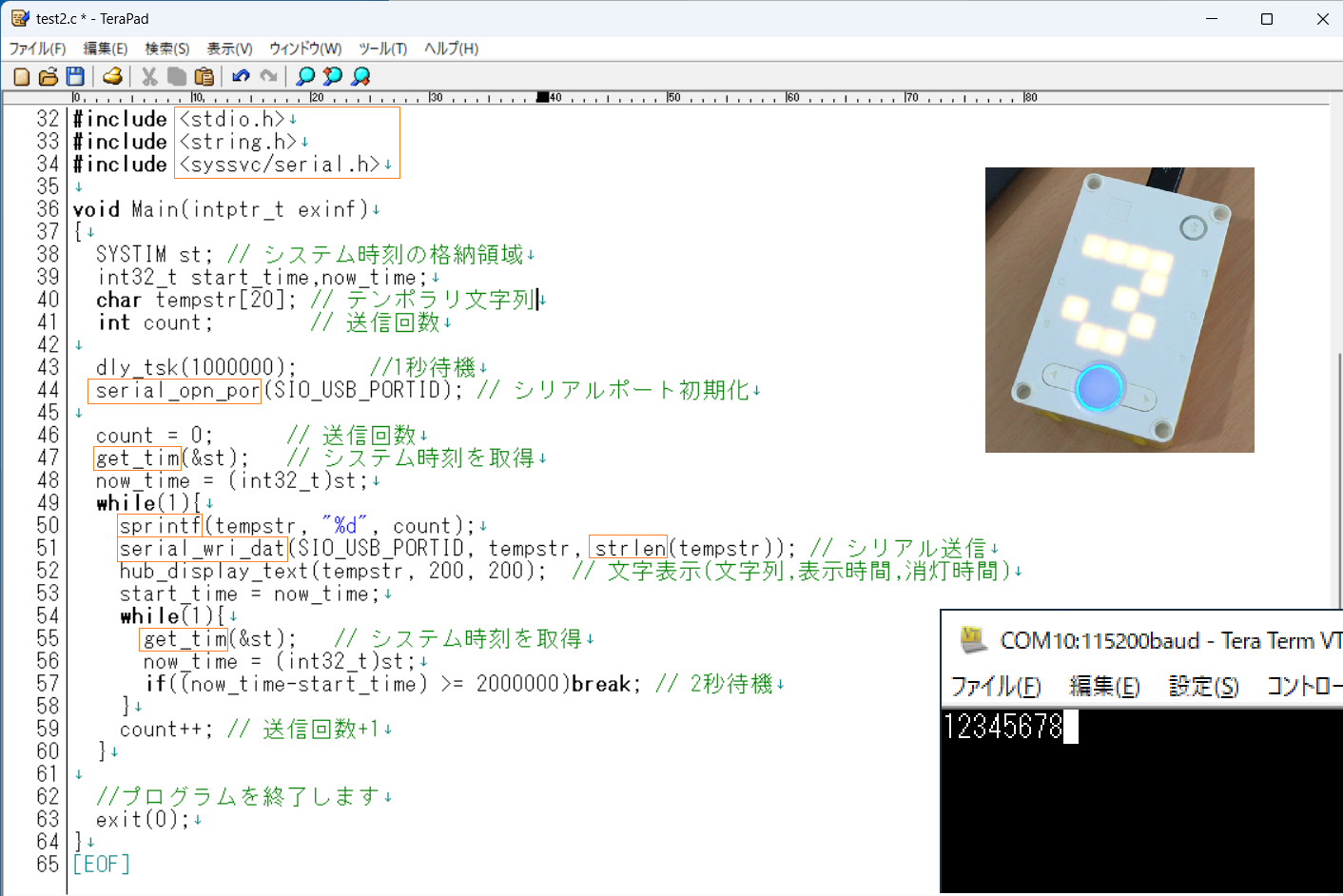
Task: Click the editor's vertical scrollbar
Action: [x=1336, y=476]
